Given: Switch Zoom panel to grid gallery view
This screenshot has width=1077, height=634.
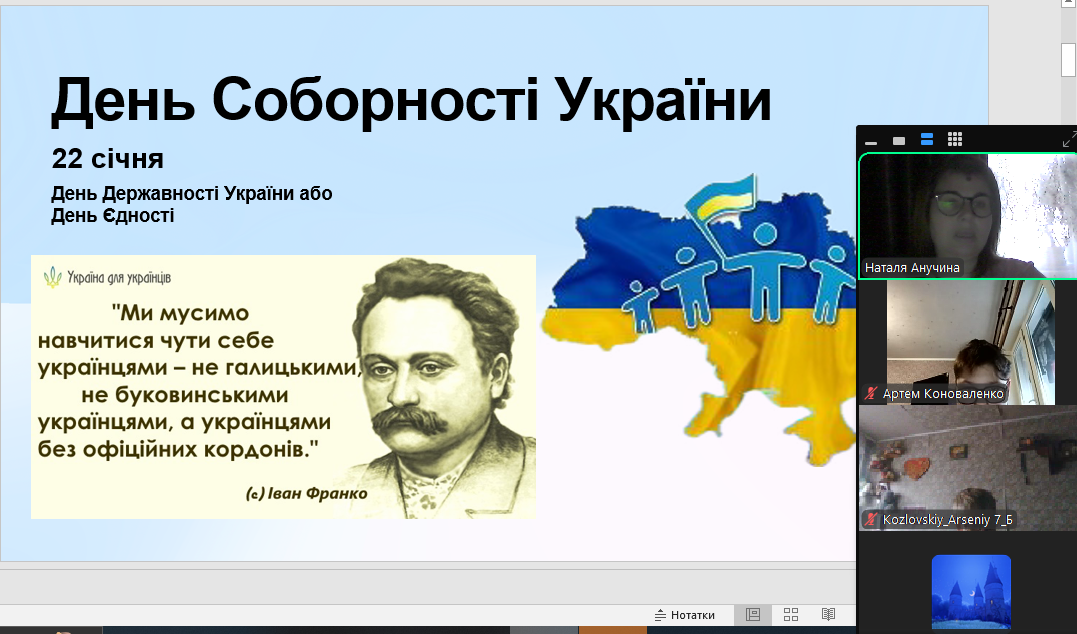Looking at the screenshot, I should coord(955,140).
